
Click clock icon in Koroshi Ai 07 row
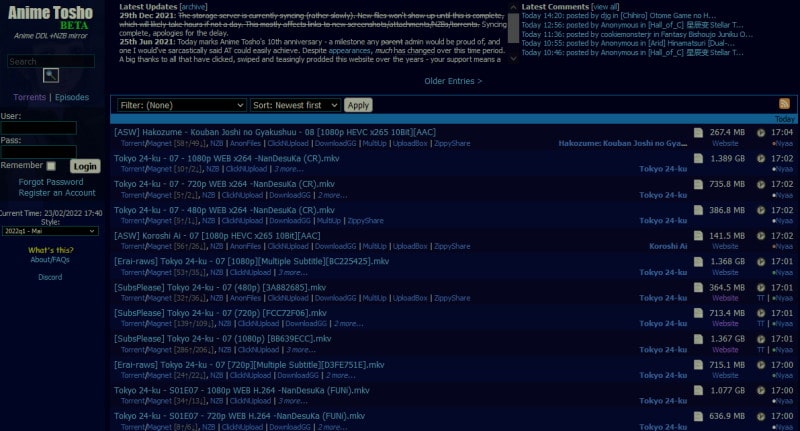761,236
